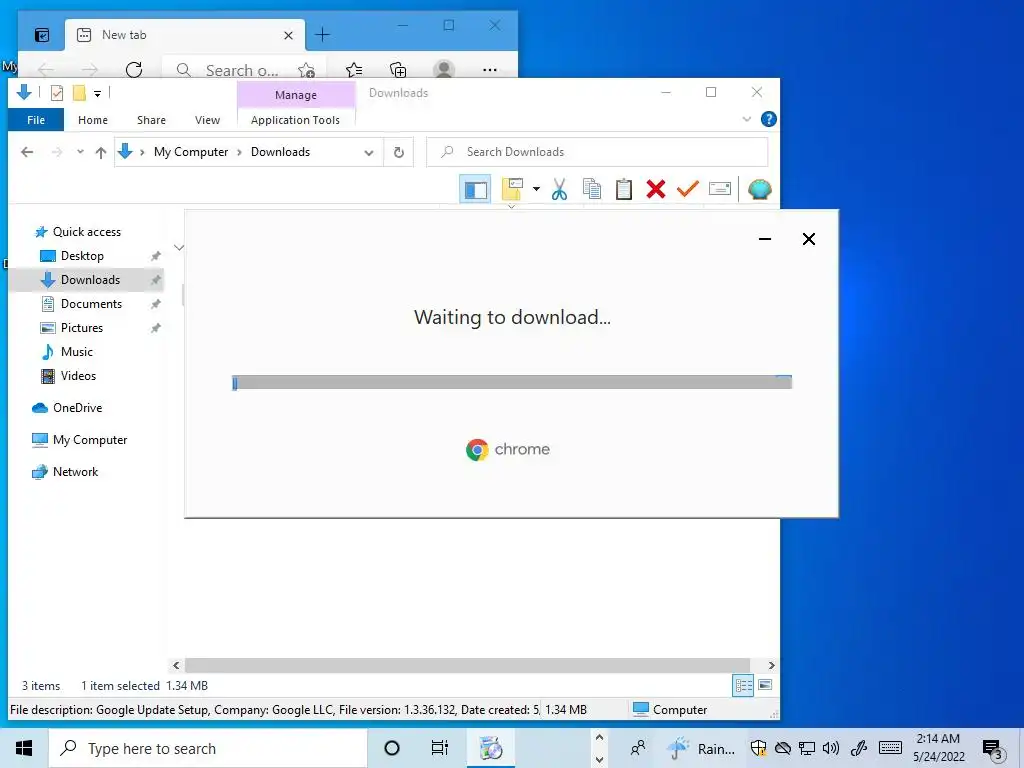Close the Edge New tab
The width and height of the screenshot is (1024, 768).
(x=288, y=35)
